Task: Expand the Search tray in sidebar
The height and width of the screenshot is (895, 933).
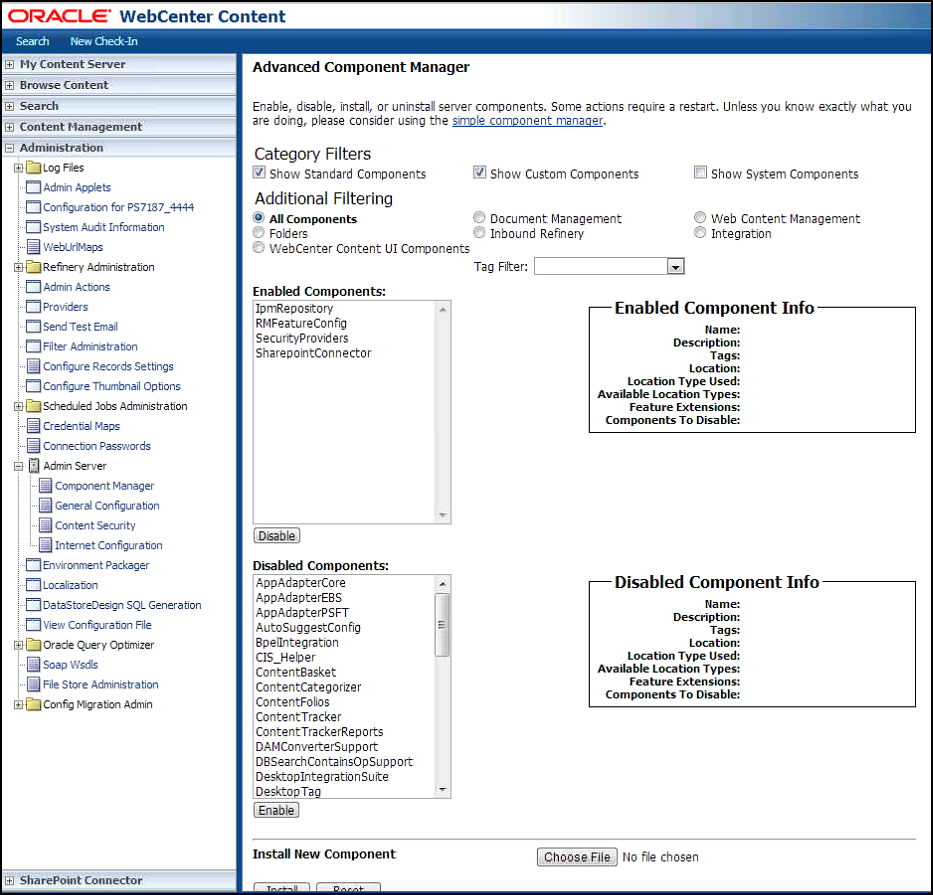Action: [10, 106]
